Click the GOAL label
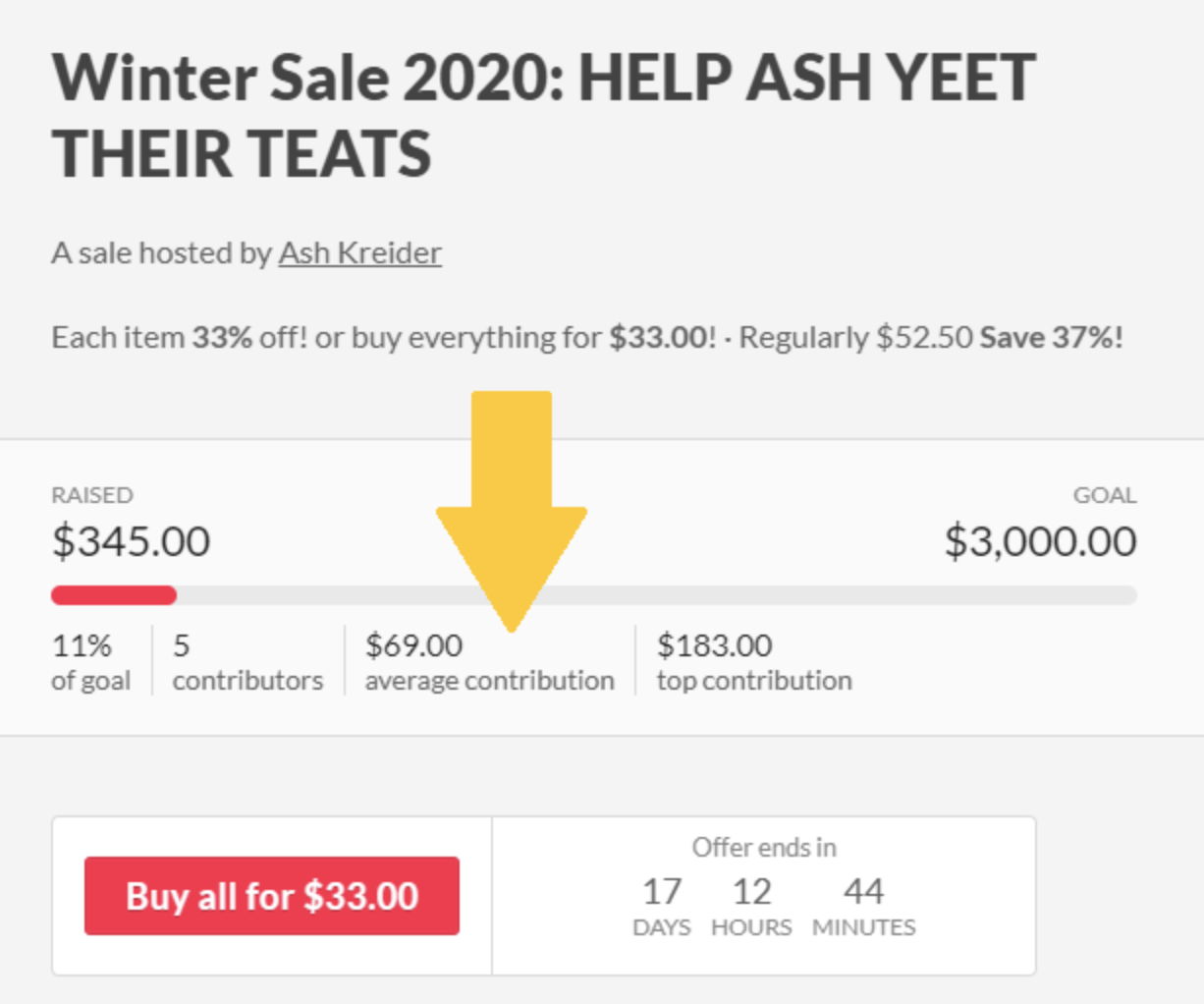The height and width of the screenshot is (1004, 1204). click(x=1105, y=495)
